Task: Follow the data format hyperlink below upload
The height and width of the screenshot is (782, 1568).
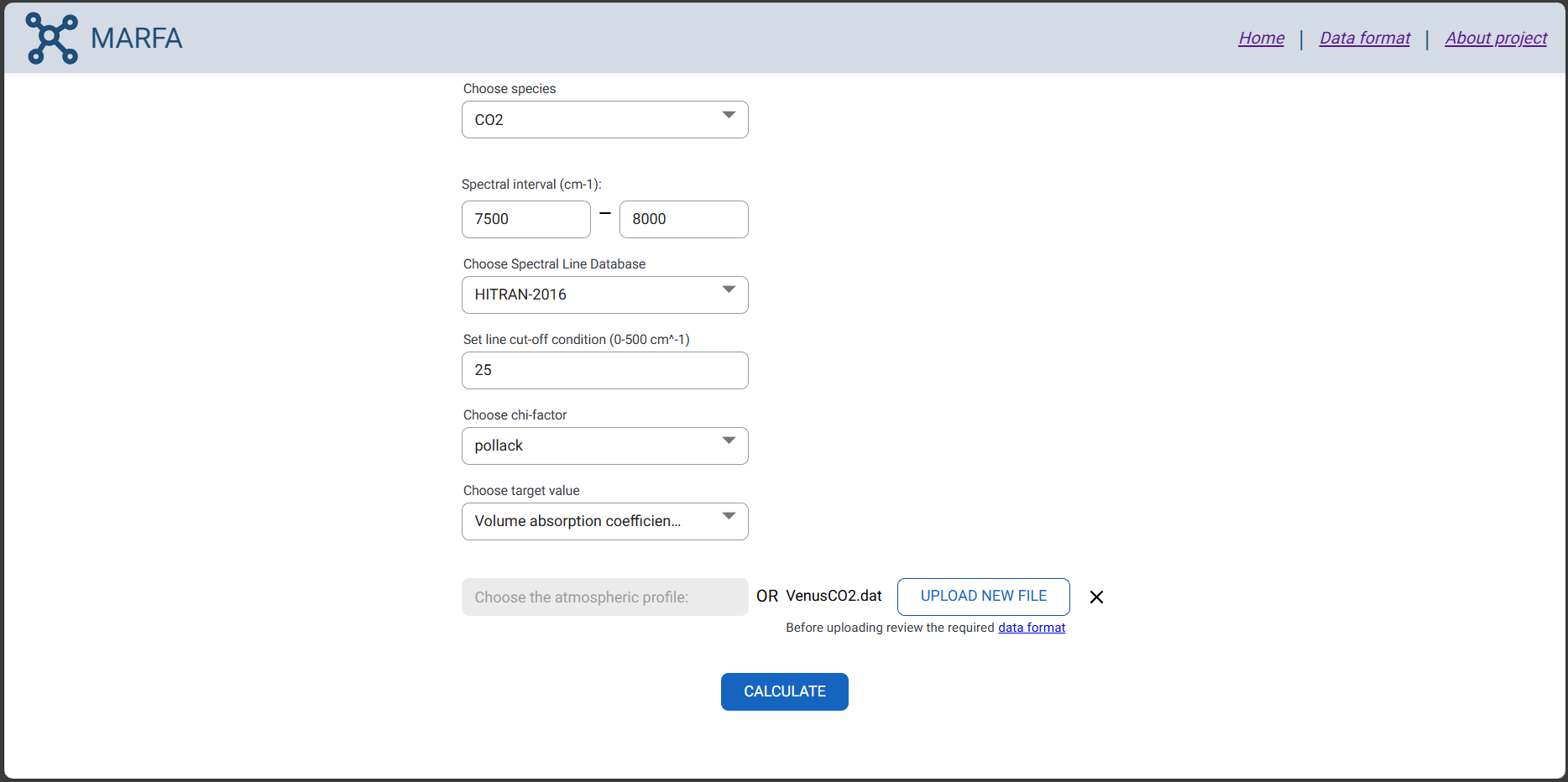Action: 1031,628
